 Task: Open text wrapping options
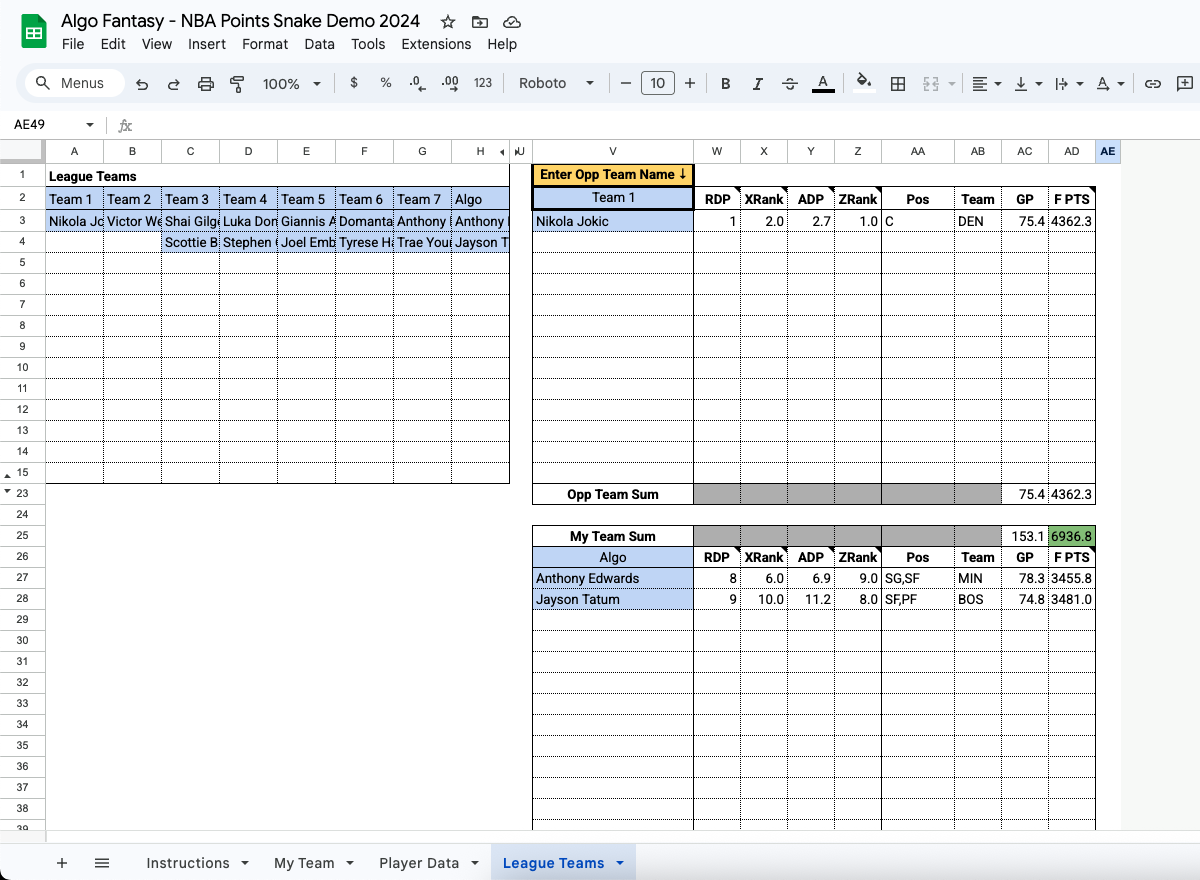point(1069,84)
